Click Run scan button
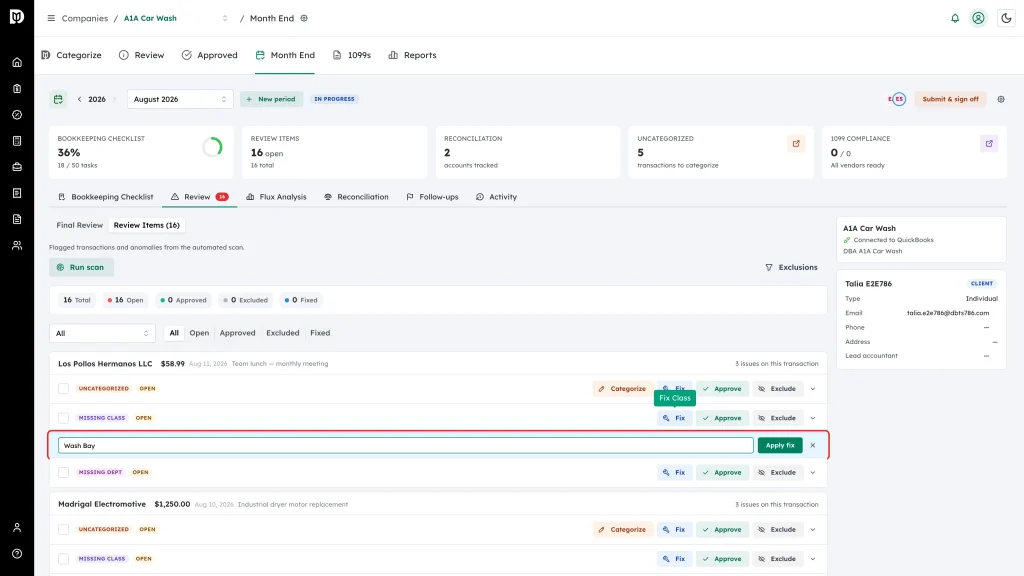Viewport: 1024px width, 576px height. pyautogui.click(x=81, y=267)
